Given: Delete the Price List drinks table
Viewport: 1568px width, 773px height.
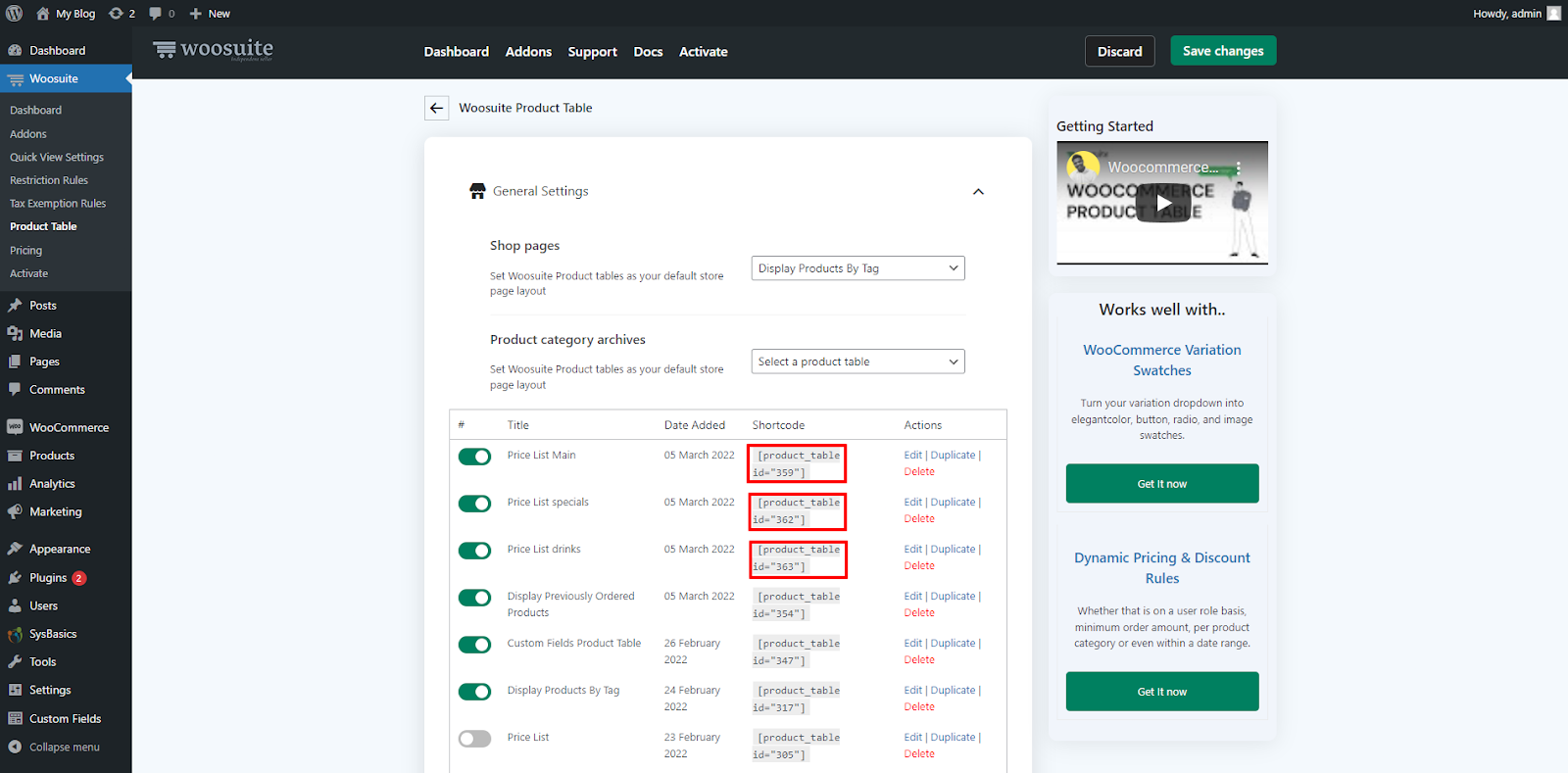Looking at the screenshot, I should point(919,566).
